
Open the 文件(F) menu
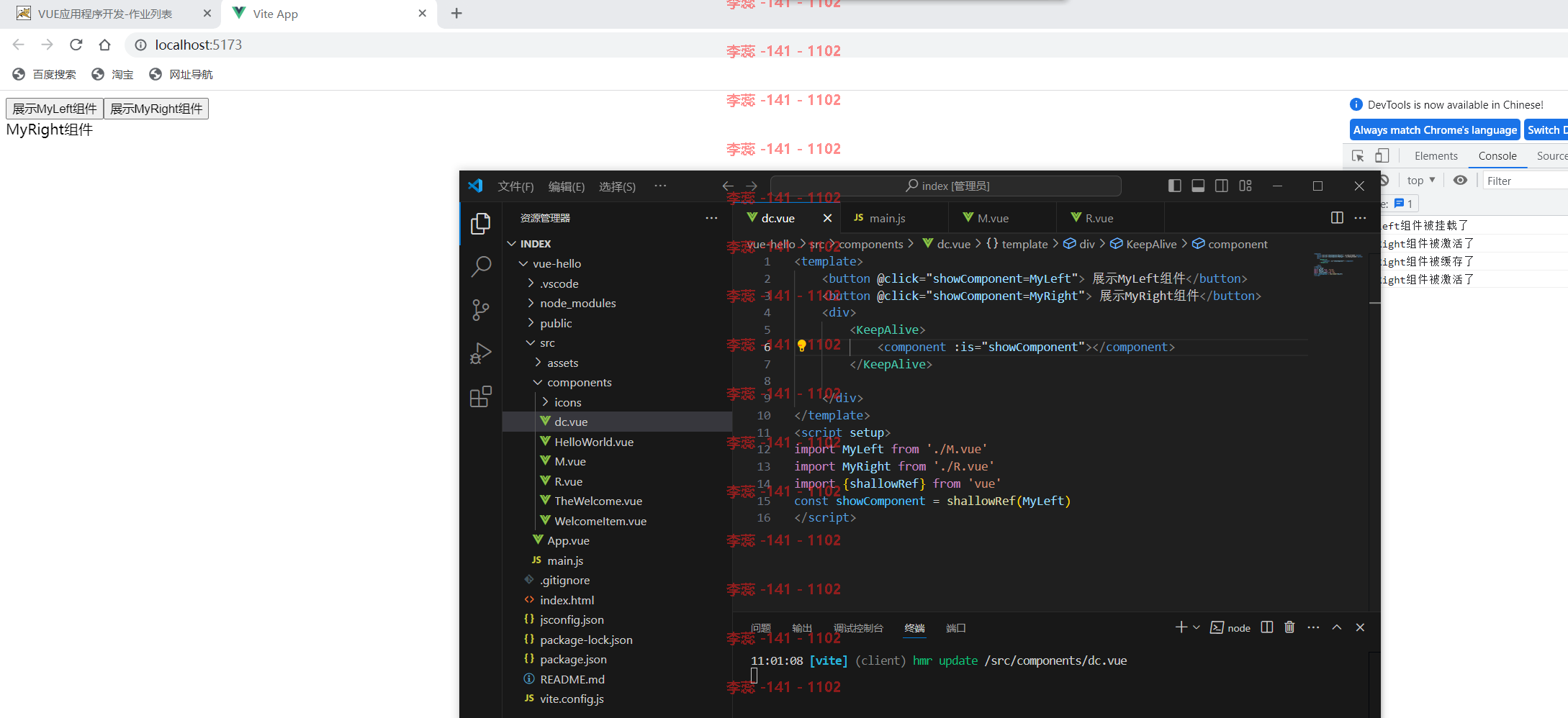(x=515, y=186)
